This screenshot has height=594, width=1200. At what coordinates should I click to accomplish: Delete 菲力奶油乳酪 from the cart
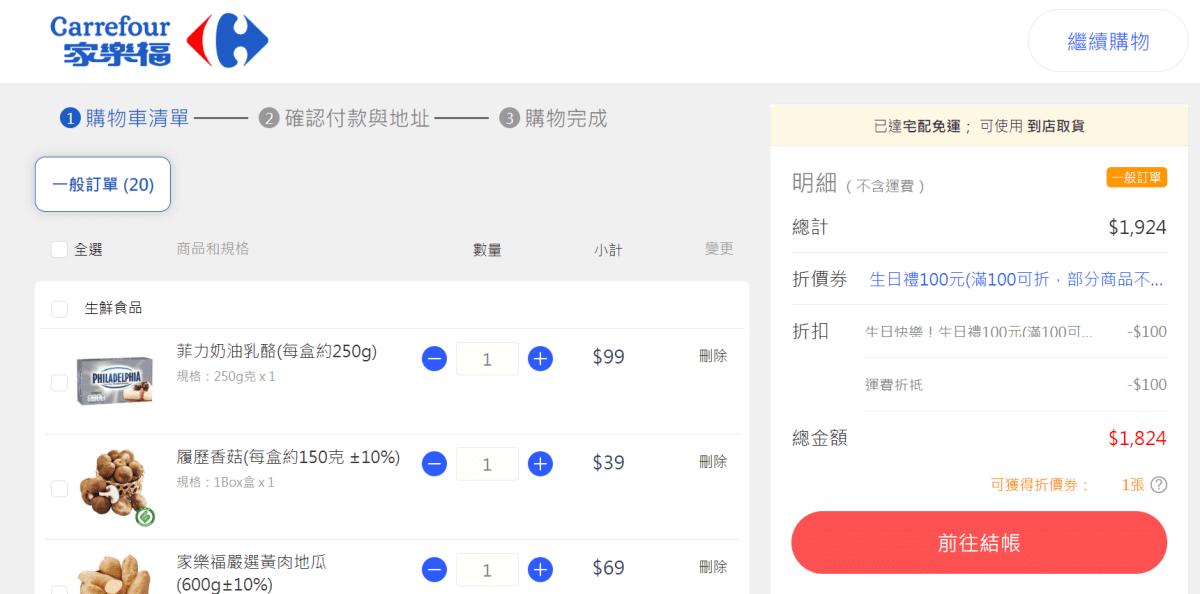(713, 356)
